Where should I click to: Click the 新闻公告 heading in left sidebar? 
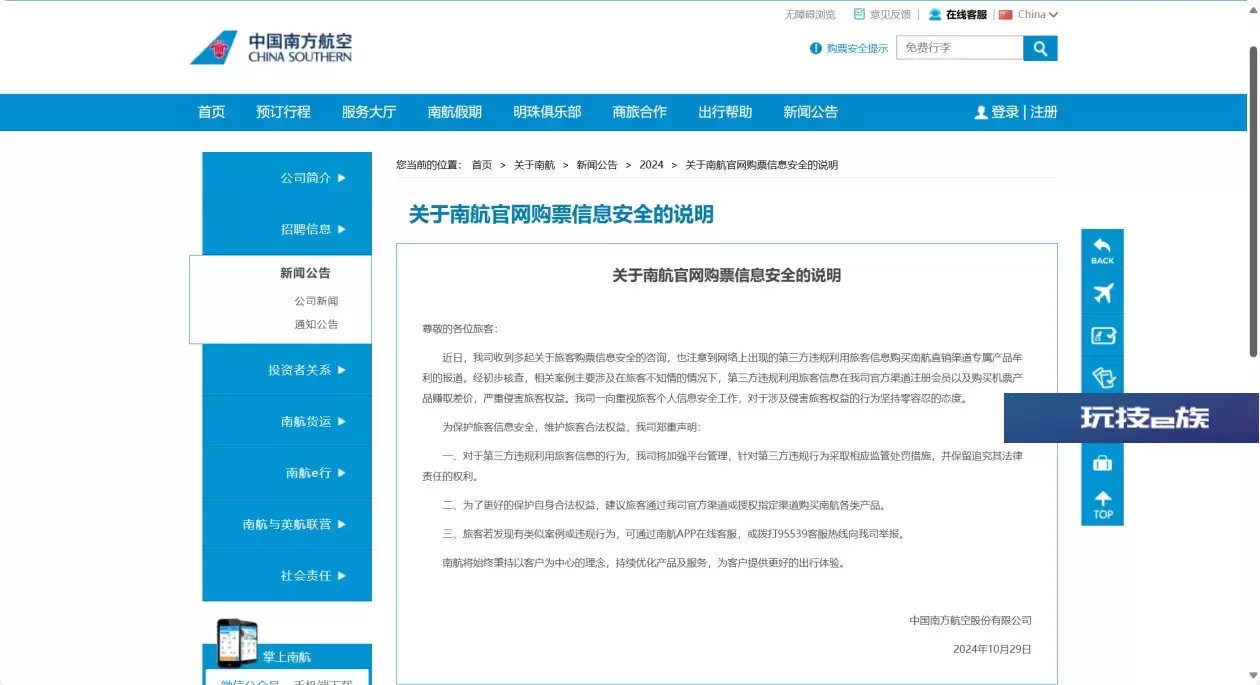point(305,273)
